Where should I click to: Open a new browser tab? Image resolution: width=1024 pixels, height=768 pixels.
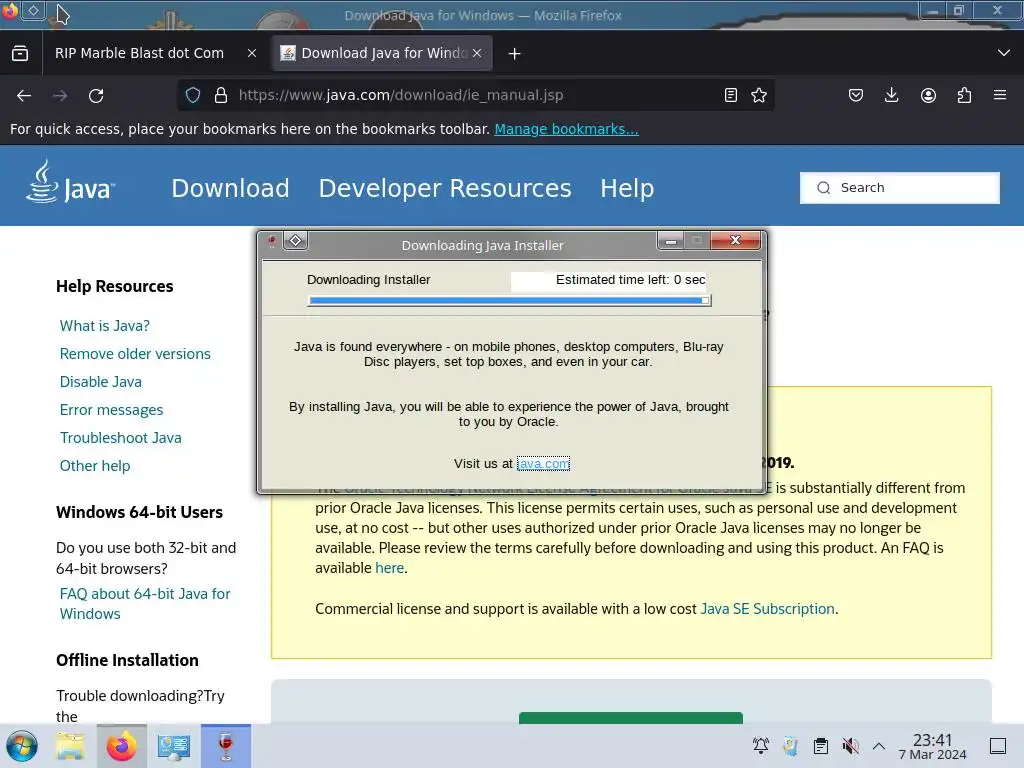tap(515, 54)
